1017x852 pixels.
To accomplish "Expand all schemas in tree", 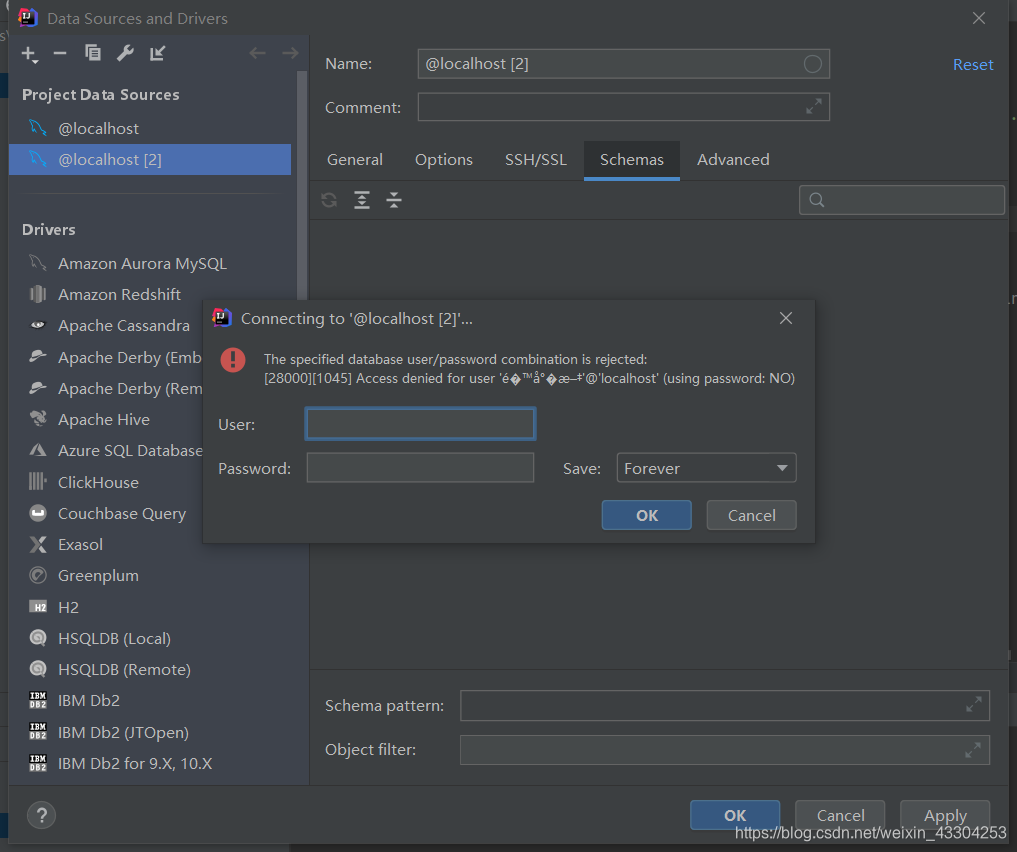I will [x=362, y=200].
